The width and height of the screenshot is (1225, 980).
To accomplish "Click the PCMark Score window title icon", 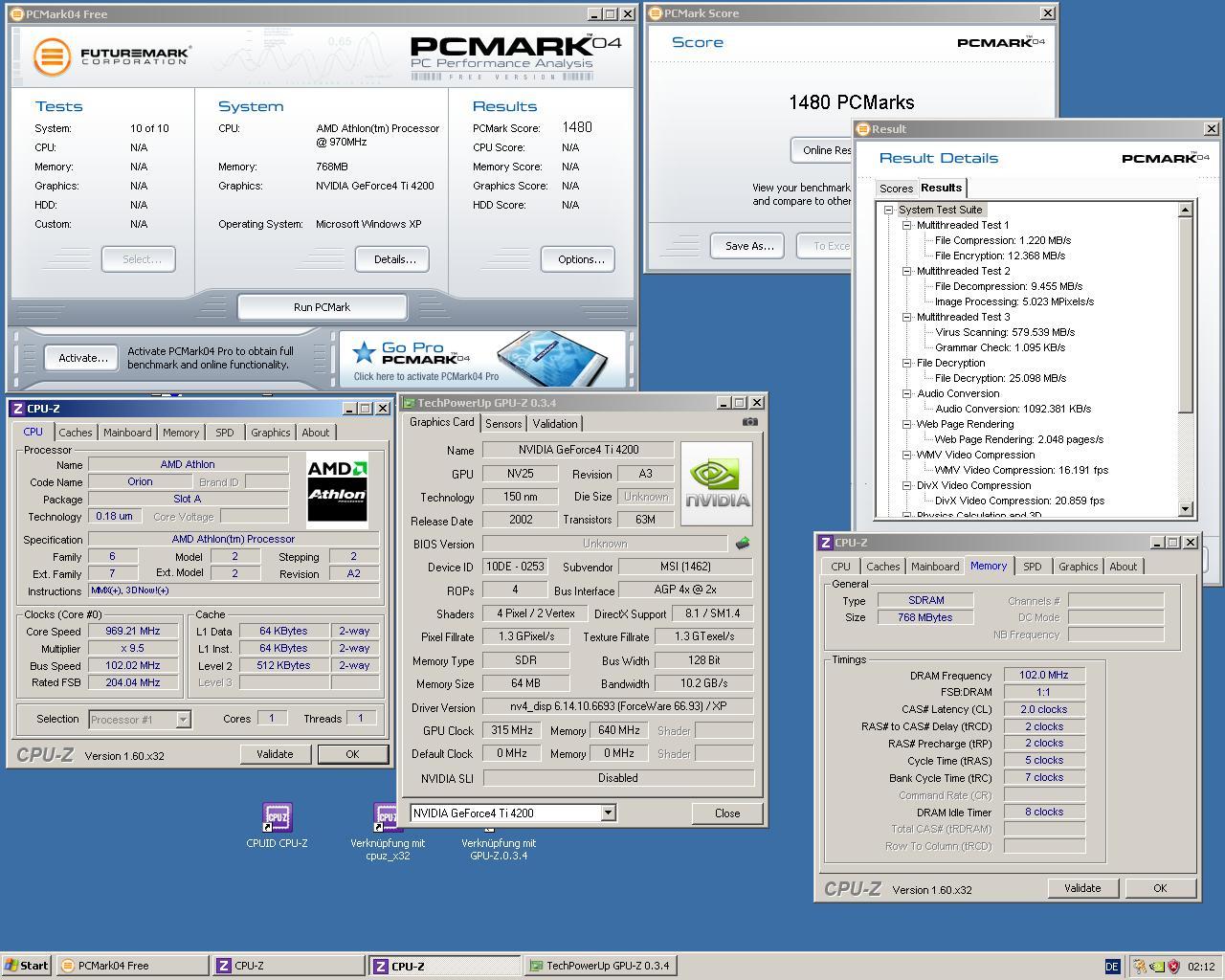I will point(655,13).
